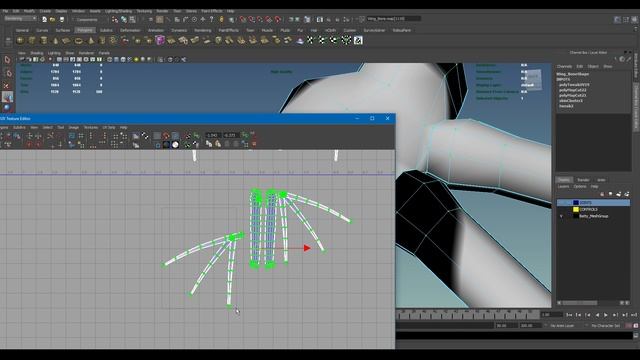
Task: Toggle the checkered tile display in UV editor
Action: (x=145, y=136)
